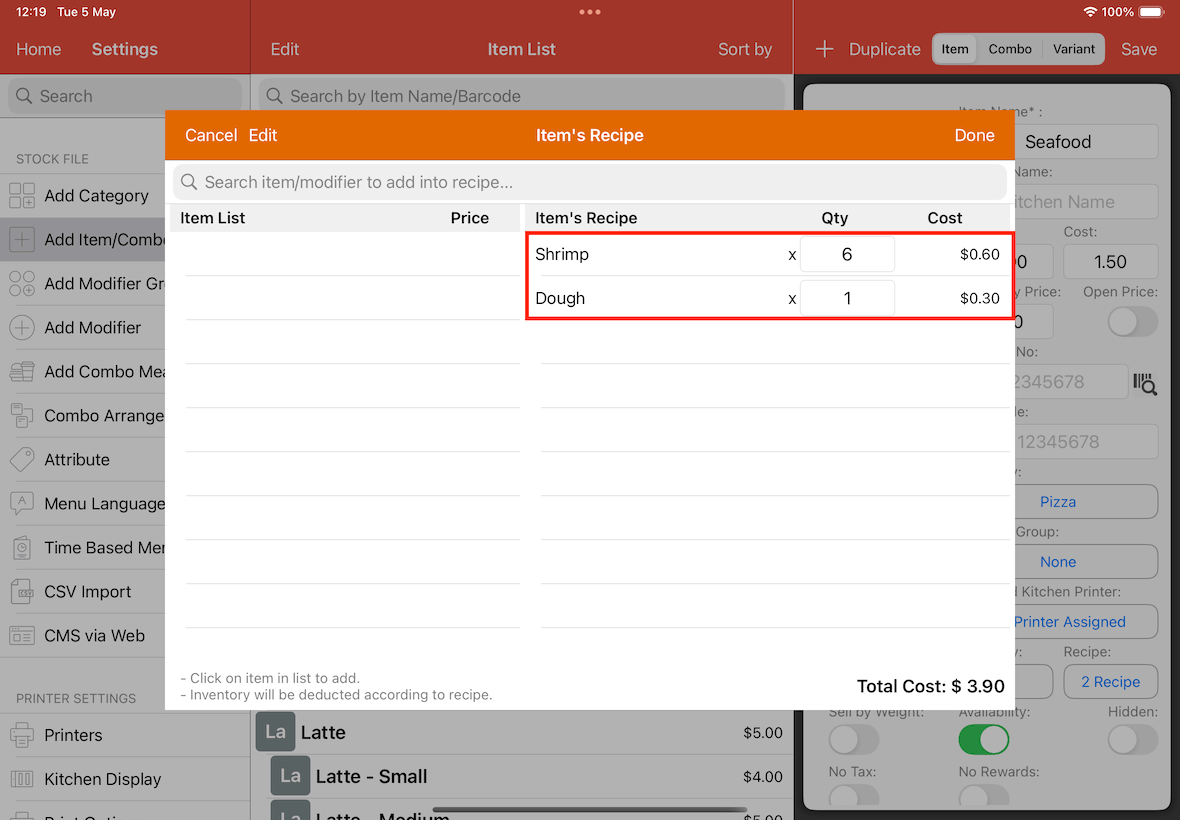Screen dimensions: 1180x820
Task: Select the Latte - Small row
Action: [x=522, y=776]
